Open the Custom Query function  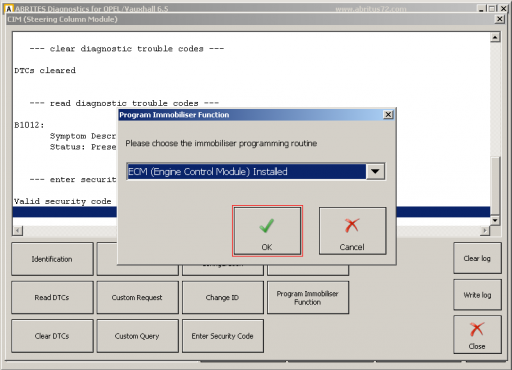[137, 336]
